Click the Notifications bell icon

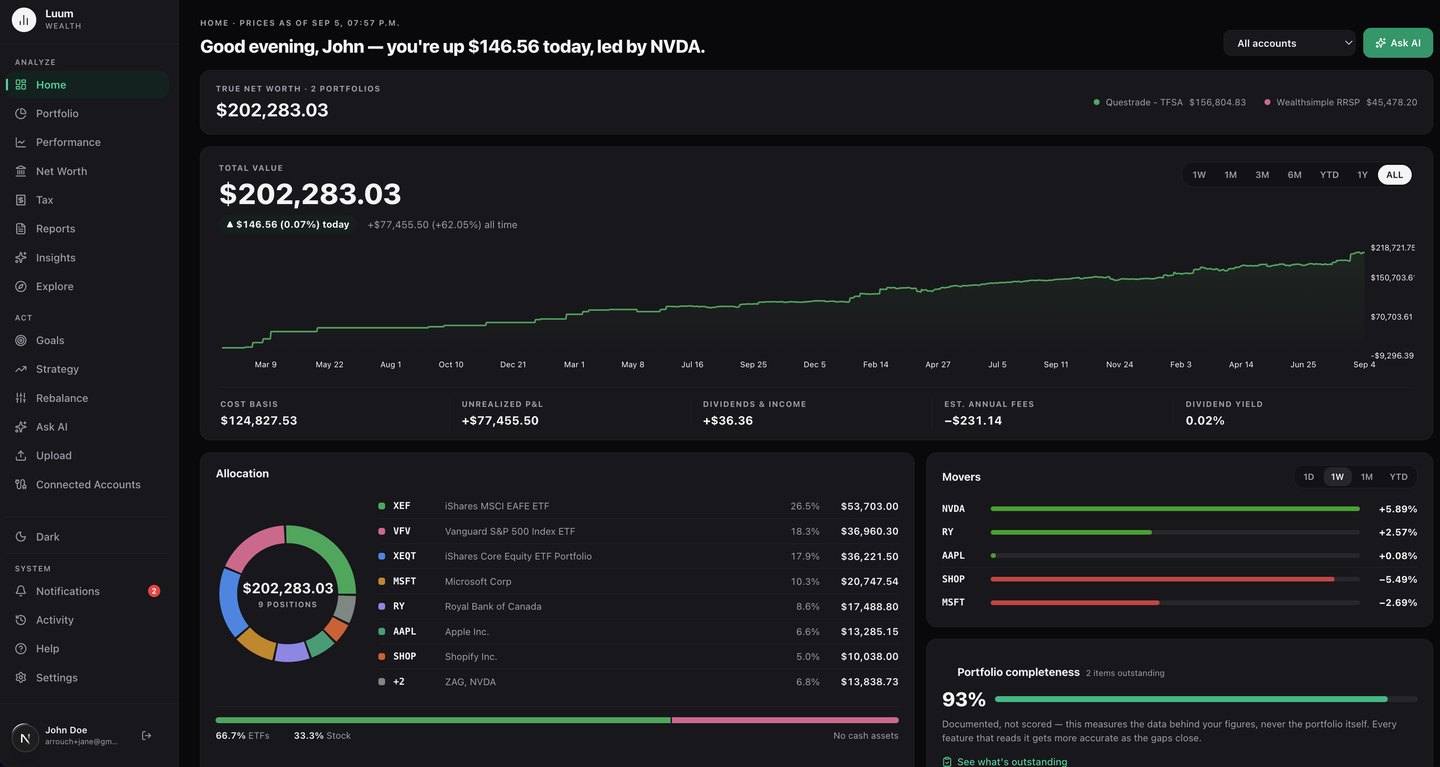pyautogui.click(x=21, y=591)
